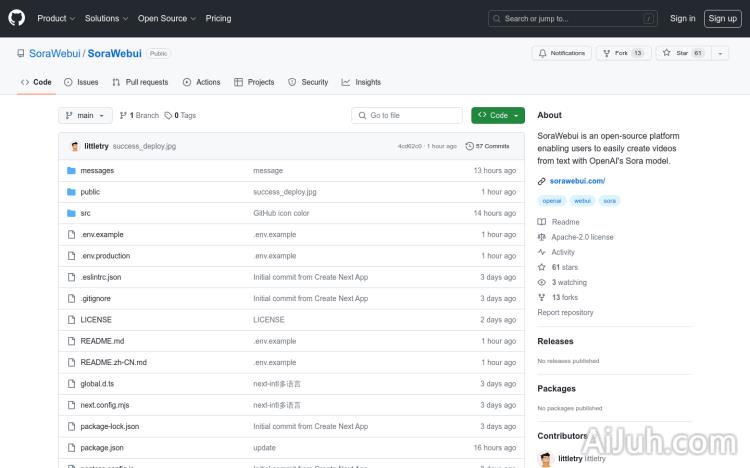This screenshot has height=468, width=750.
Task: Switch to the Pull requests tab
Action: click(140, 82)
